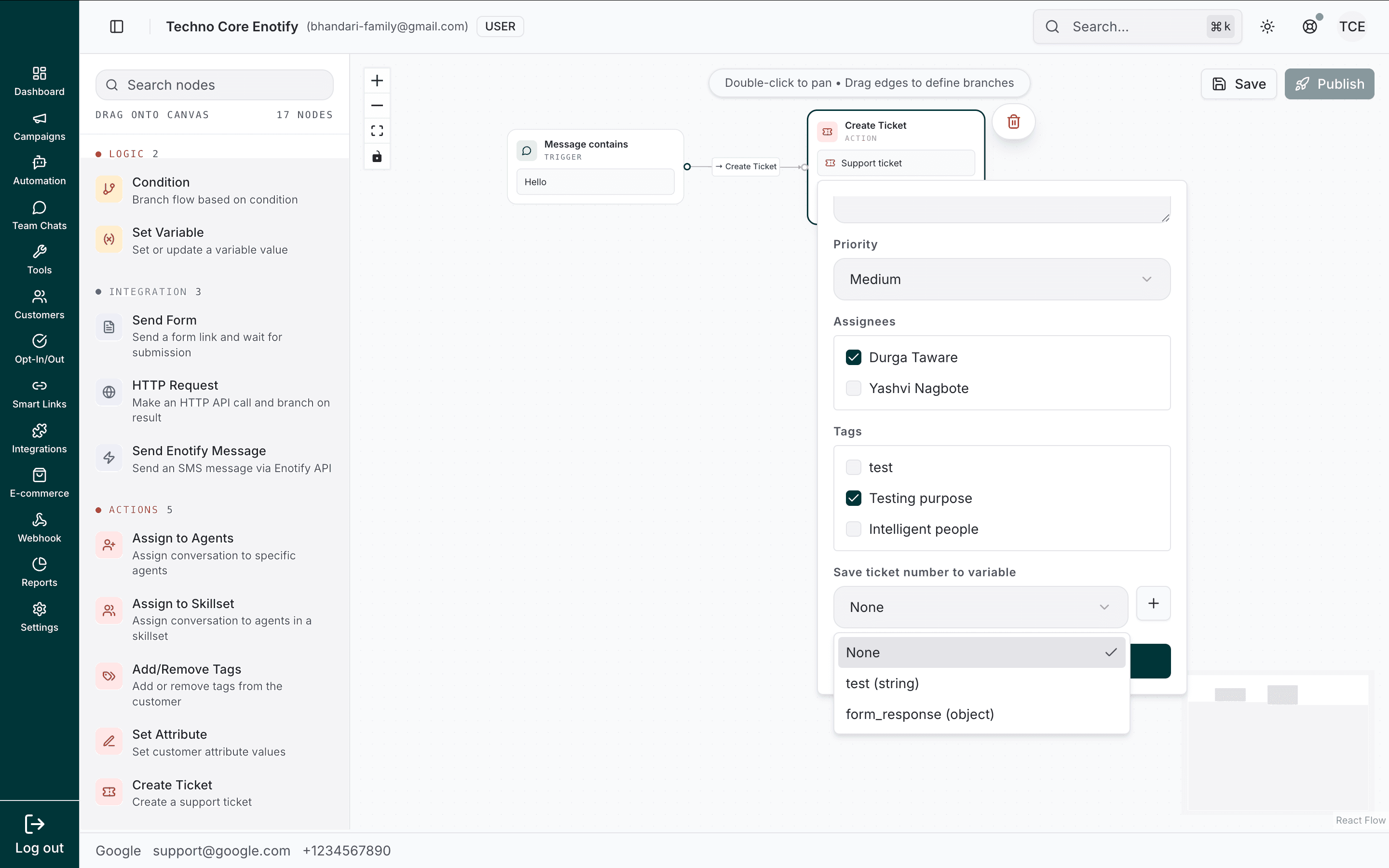Screen dimensions: 1389x868
Task: Click the Log out icon
Action: [34, 825]
